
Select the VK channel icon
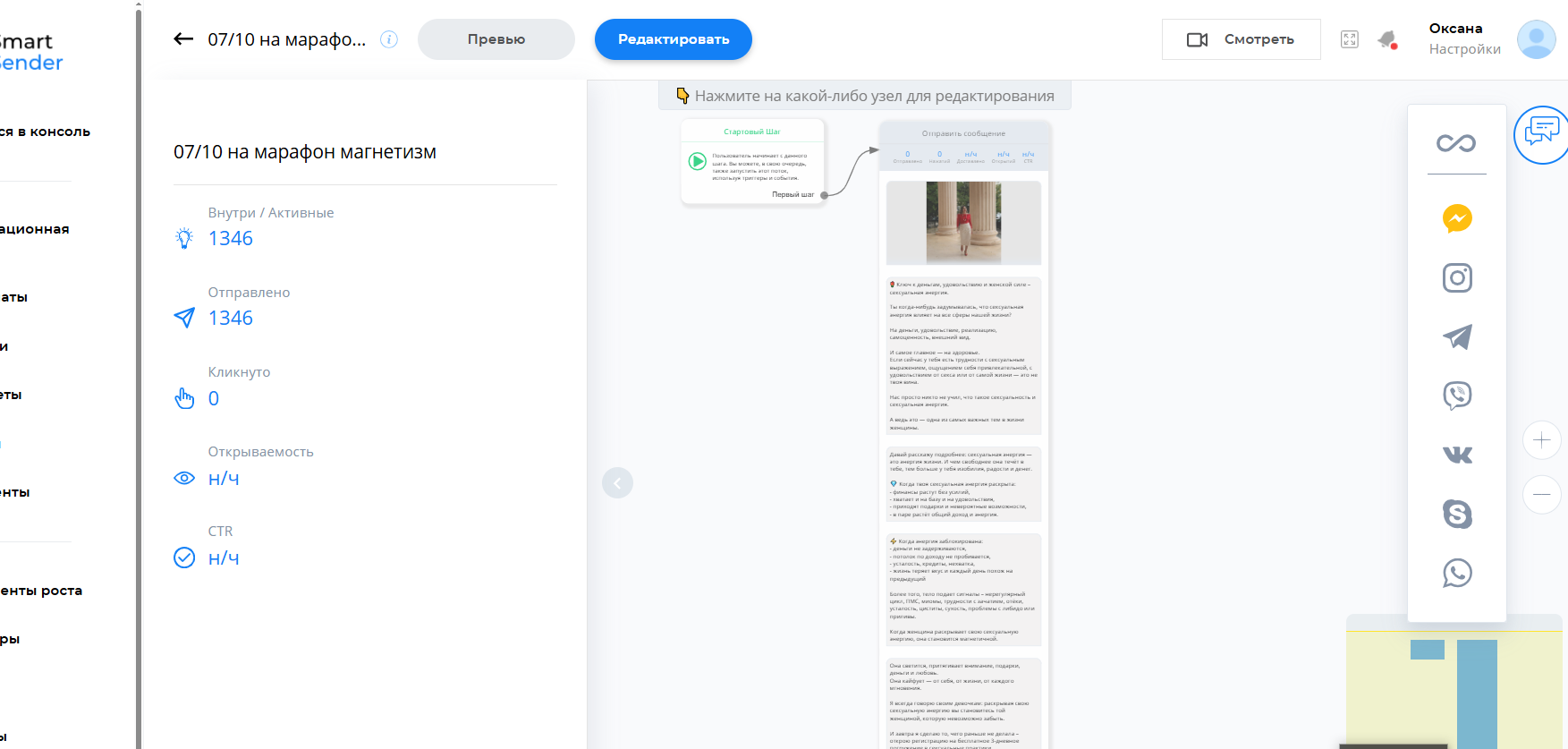pos(1457,455)
